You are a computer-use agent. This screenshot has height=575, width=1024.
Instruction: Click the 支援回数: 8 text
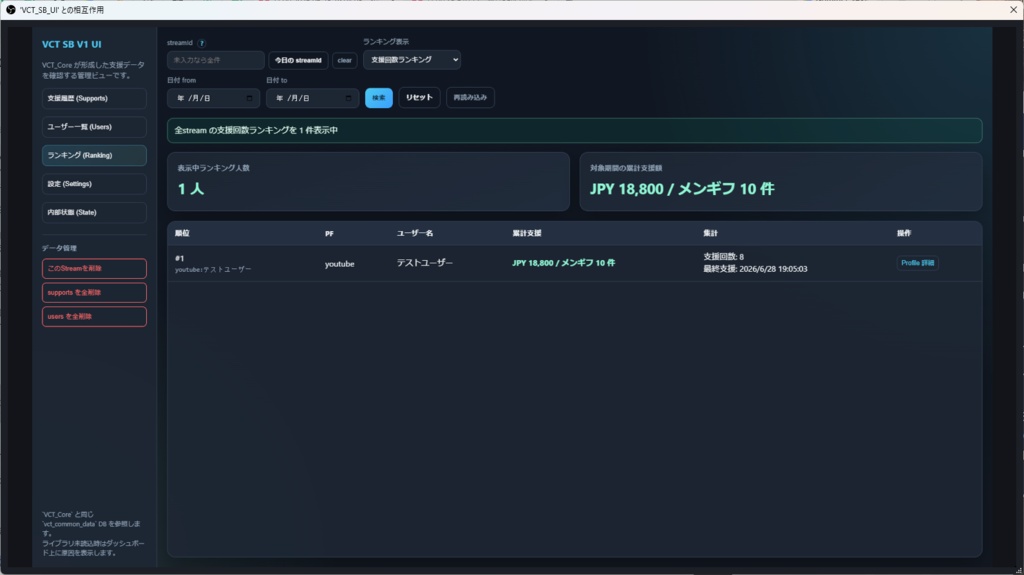[x=723, y=257]
